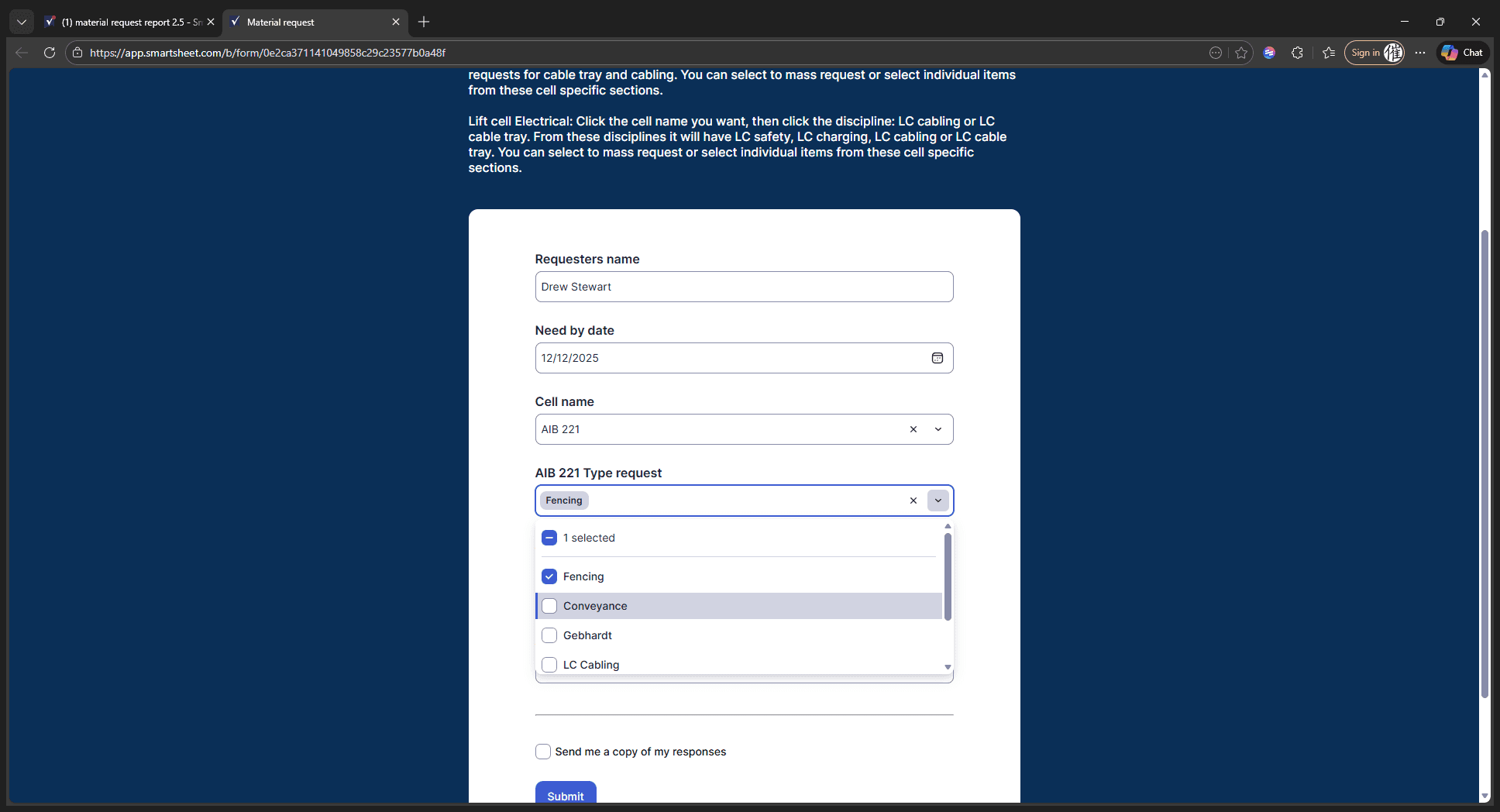The image size is (1500, 812).
Task: Open browser settings and more menu
Action: tap(1420, 53)
